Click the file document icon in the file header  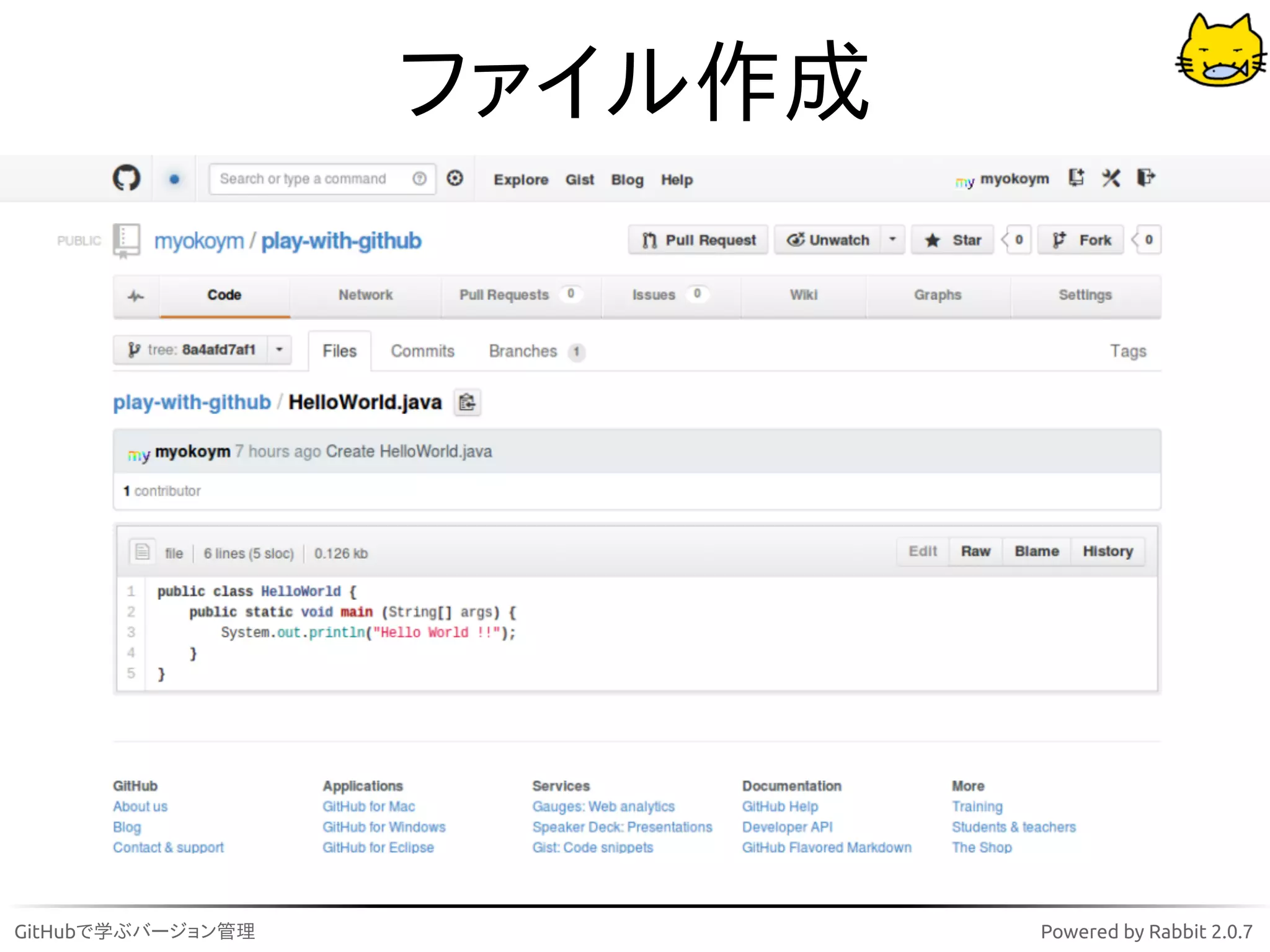pos(143,552)
